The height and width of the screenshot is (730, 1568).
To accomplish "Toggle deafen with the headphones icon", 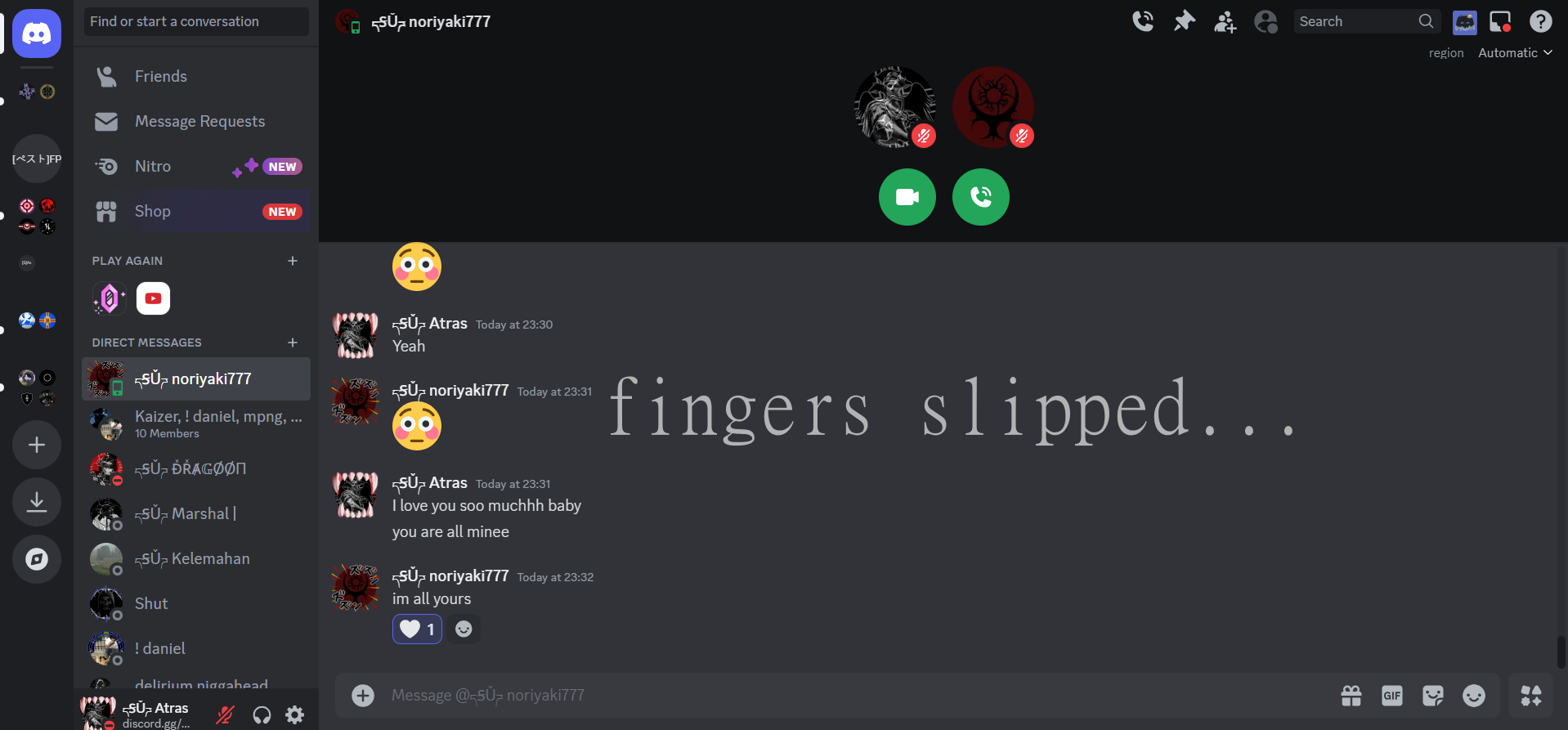I will pos(262,715).
